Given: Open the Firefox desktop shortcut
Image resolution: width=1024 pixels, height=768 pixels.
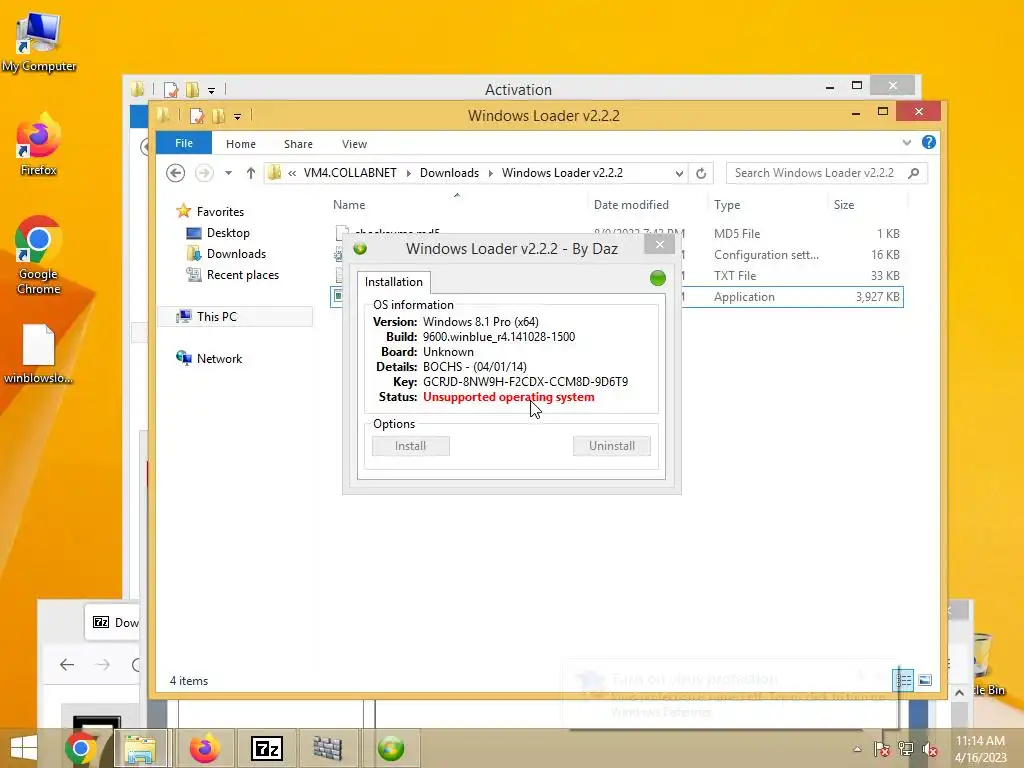Looking at the screenshot, I should (x=39, y=145).
